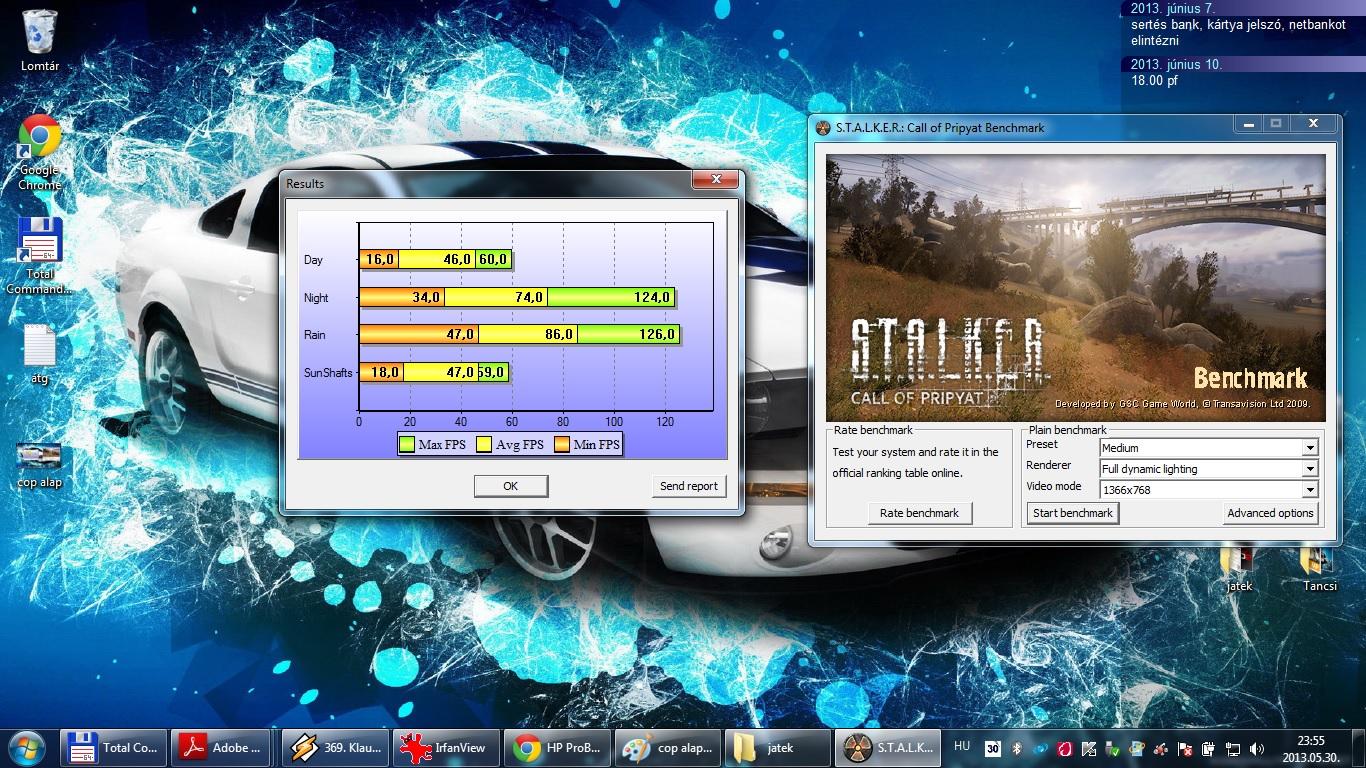Viewport: 1366px width, 768px height.
Task: Click the Rain row label in chart
Action: (x=315, y=335)
